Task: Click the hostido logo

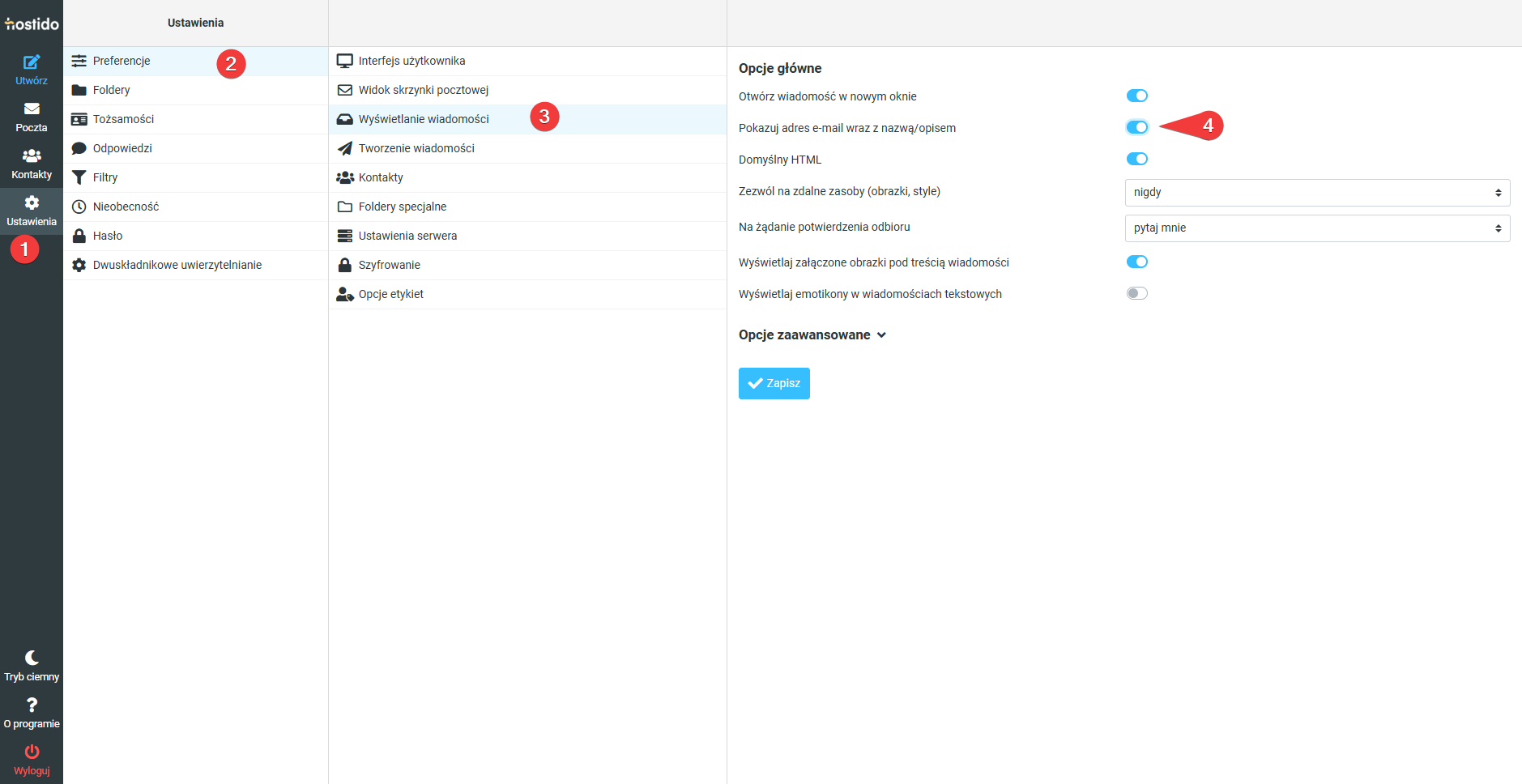Action: tap(32, 23)
